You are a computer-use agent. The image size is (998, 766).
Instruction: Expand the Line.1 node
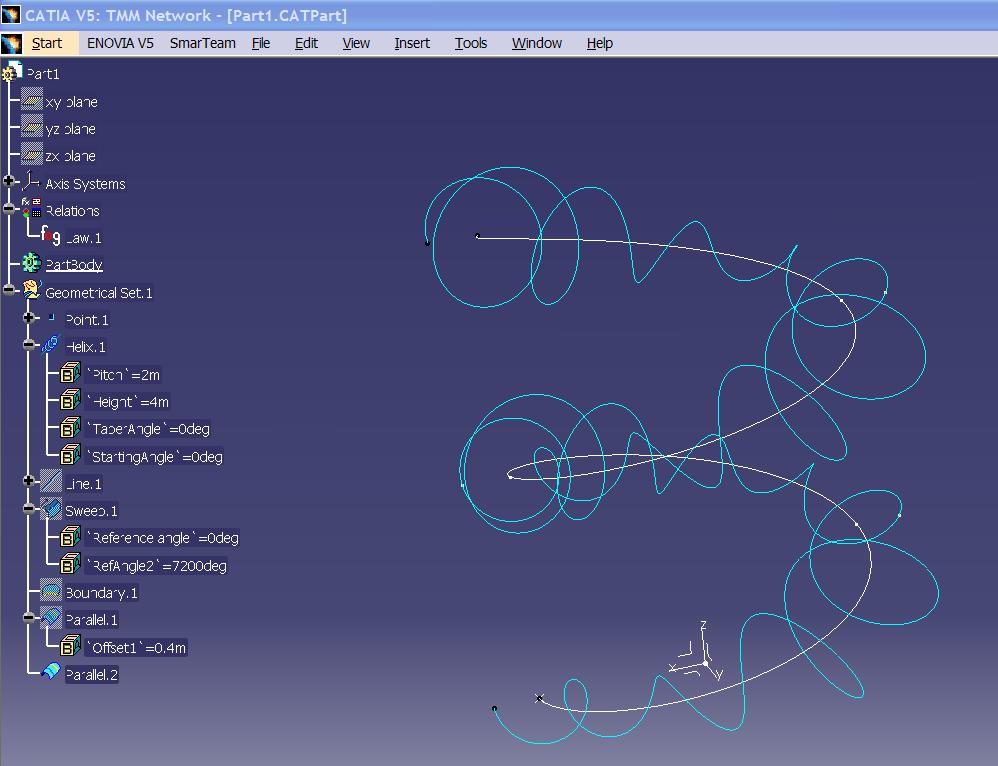tap(29, 481)
